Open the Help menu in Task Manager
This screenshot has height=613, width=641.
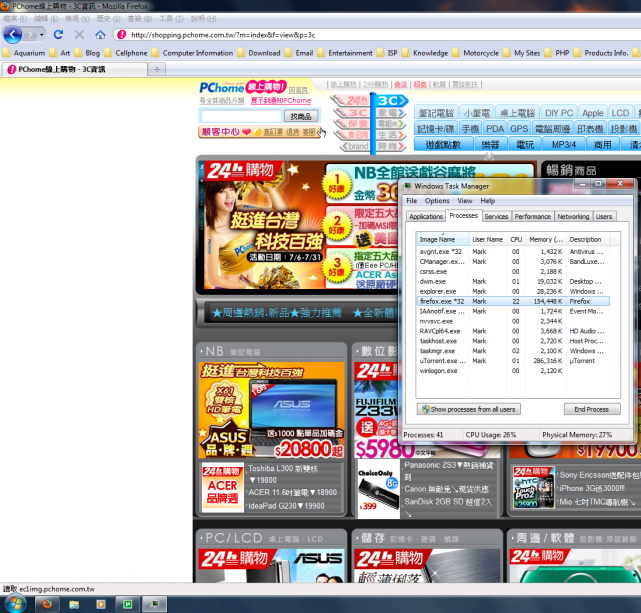[487, 201]
